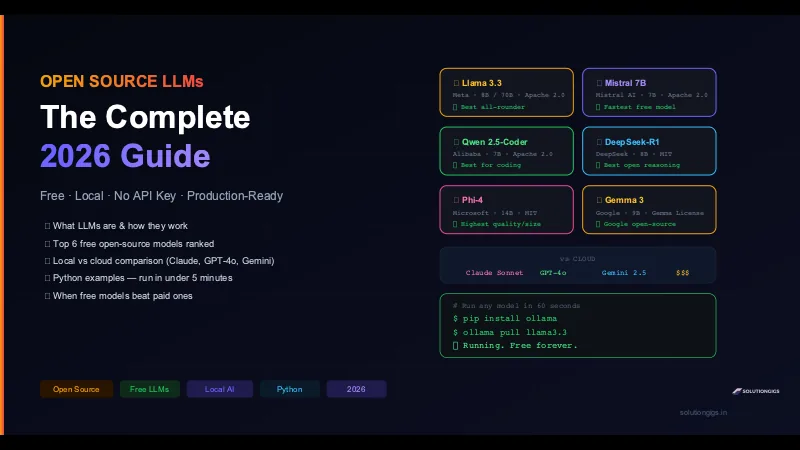
Task: Click the DeepSeek-R1 model card
Action: tap(649, 151)
